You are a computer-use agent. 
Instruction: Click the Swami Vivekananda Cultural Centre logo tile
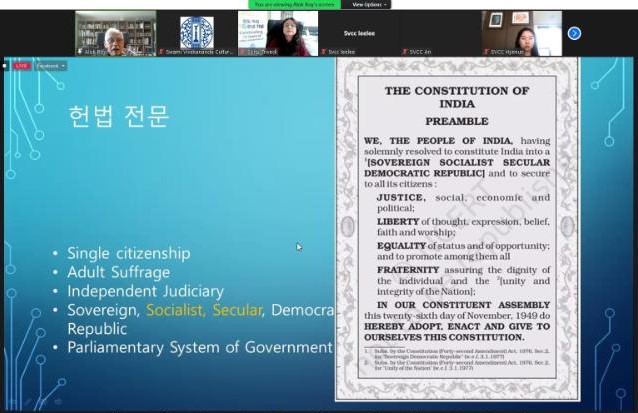point(196,32)
